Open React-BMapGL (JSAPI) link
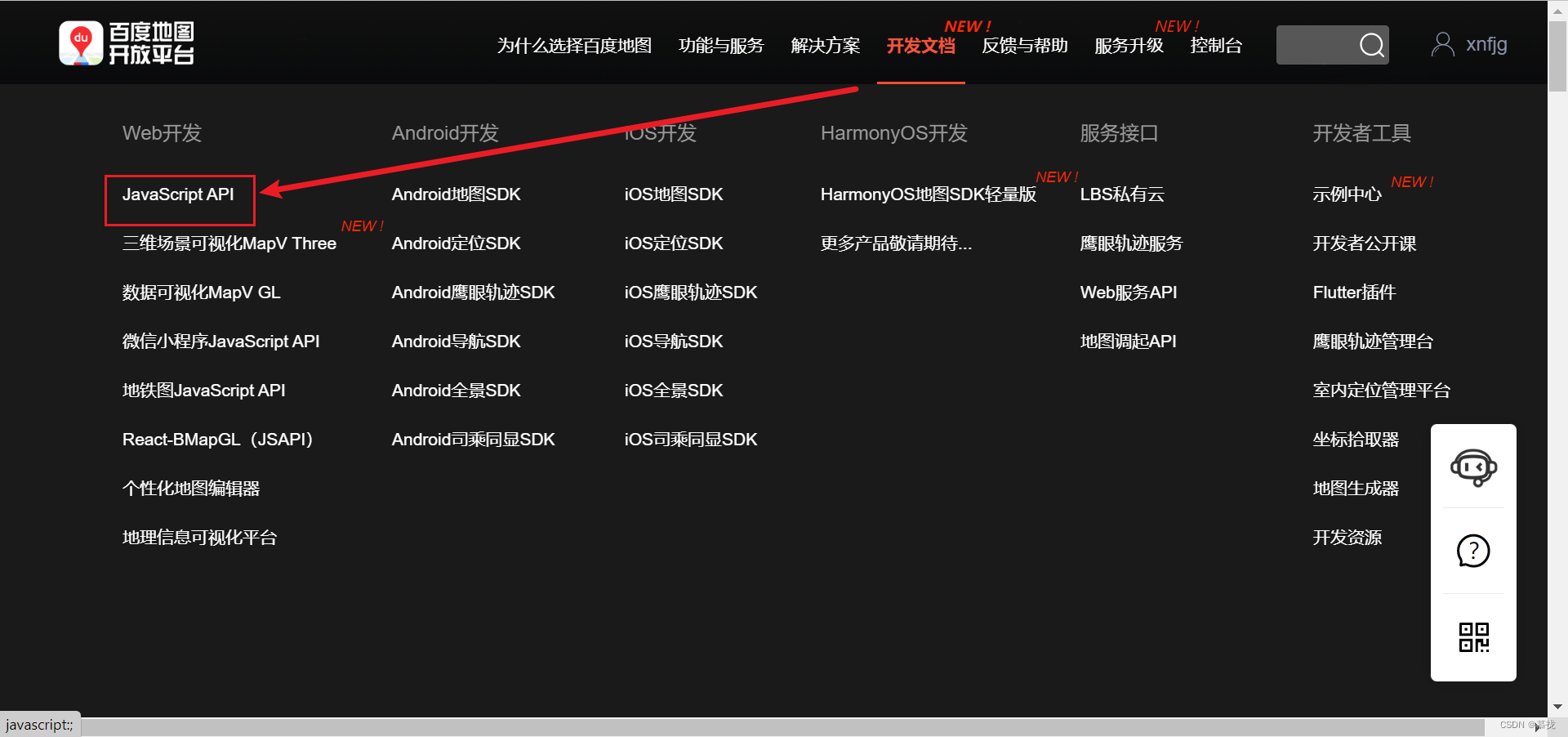 point(218,440)
